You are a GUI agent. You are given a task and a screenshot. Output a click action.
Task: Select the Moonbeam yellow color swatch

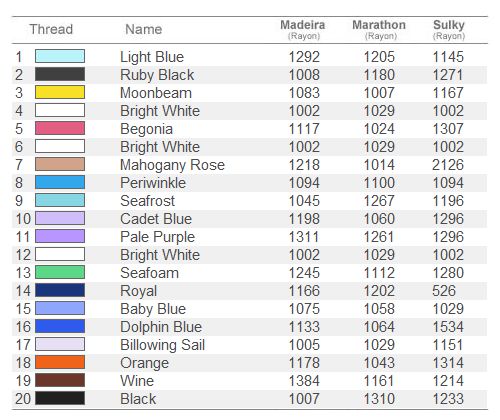coord(60,92)
